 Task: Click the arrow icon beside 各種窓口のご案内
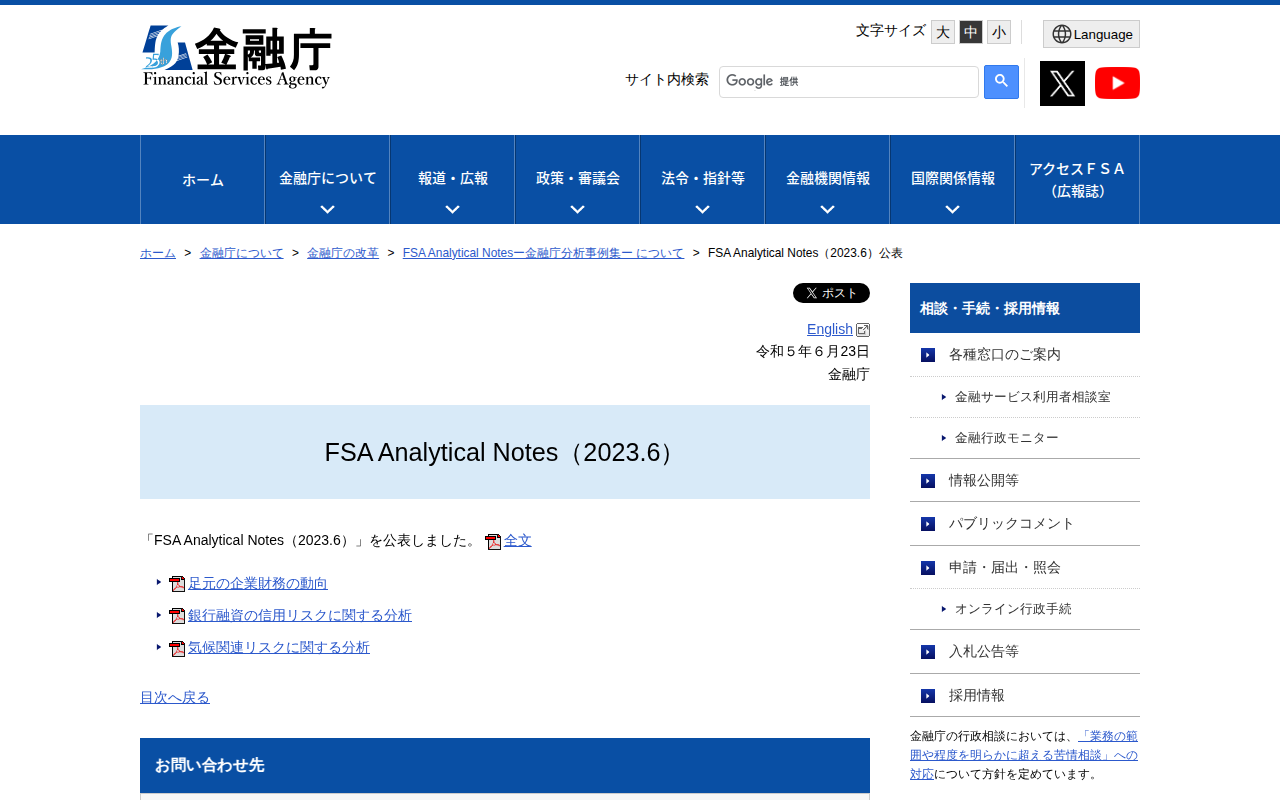point(928,355)
